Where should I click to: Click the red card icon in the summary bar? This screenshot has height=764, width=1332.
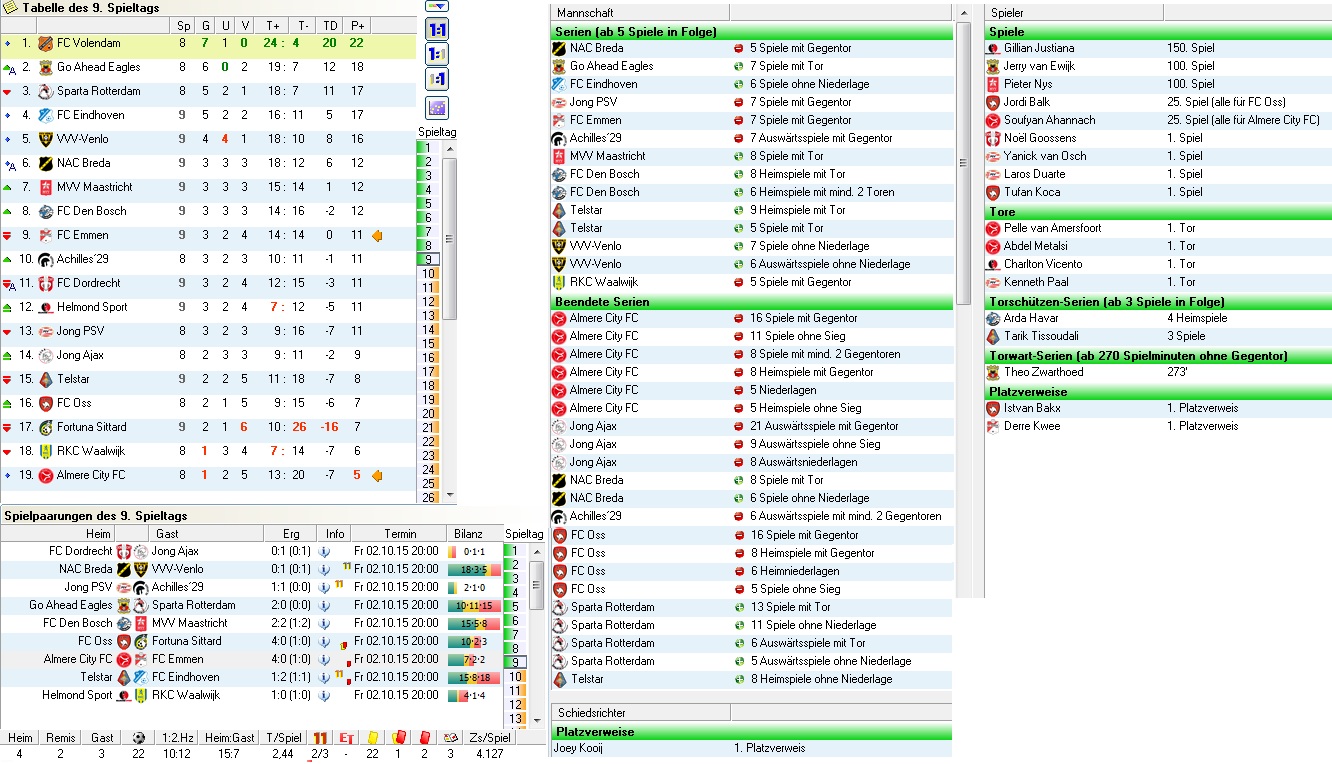[424, 738]
